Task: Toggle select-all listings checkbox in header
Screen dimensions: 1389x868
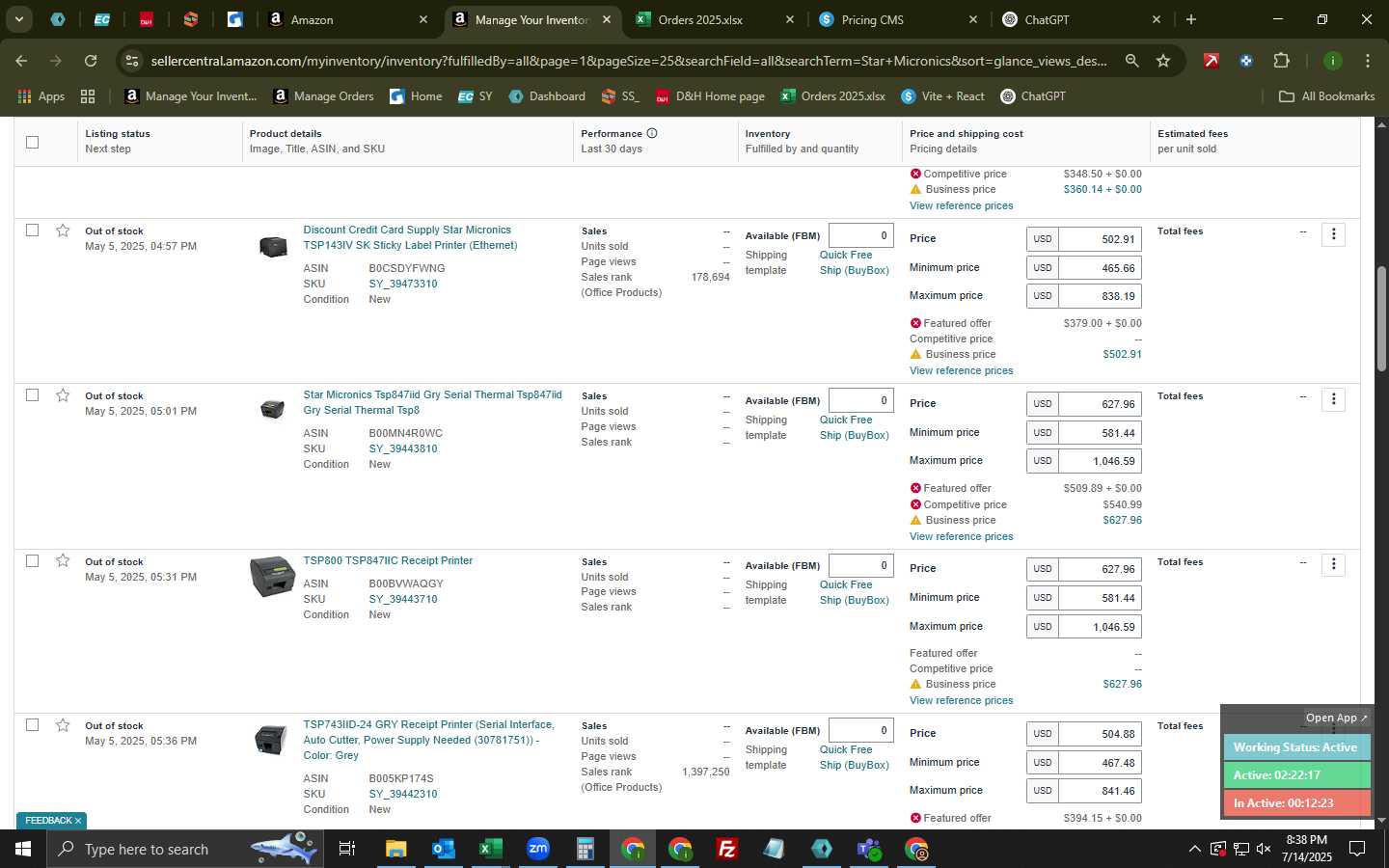Action: [32, 142]
